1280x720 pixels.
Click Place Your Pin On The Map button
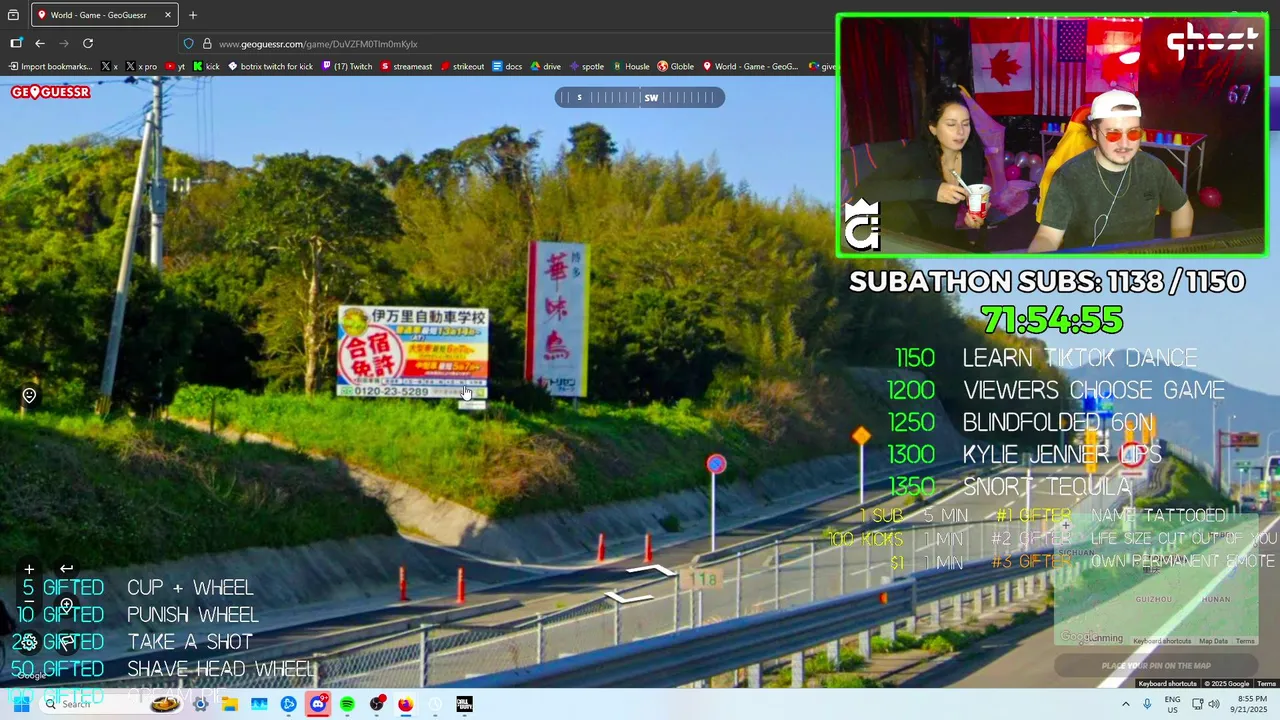click(x=1156, y=666)
